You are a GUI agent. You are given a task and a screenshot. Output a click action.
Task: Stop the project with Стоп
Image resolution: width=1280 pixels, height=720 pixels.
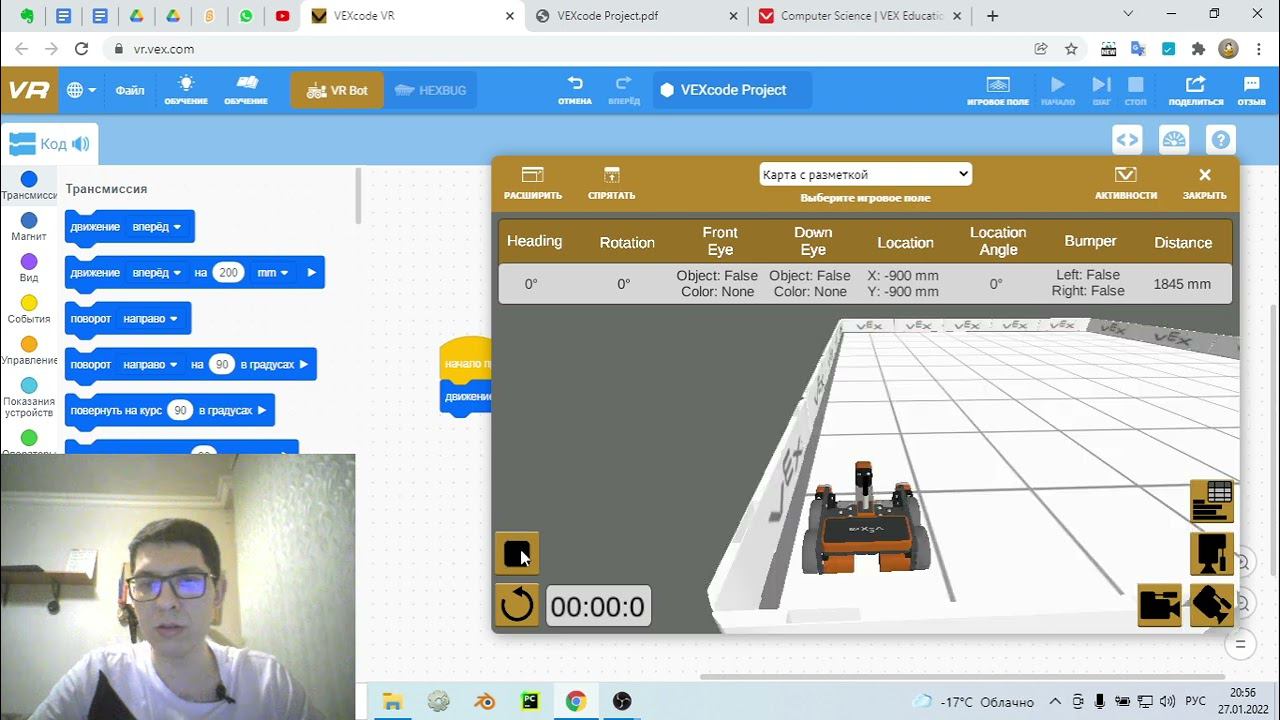(1135, 90)
